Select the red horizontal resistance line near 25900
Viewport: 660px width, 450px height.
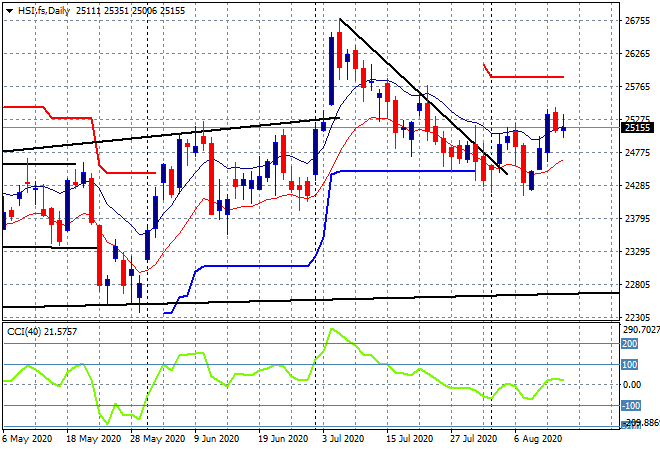pos(526,77)
